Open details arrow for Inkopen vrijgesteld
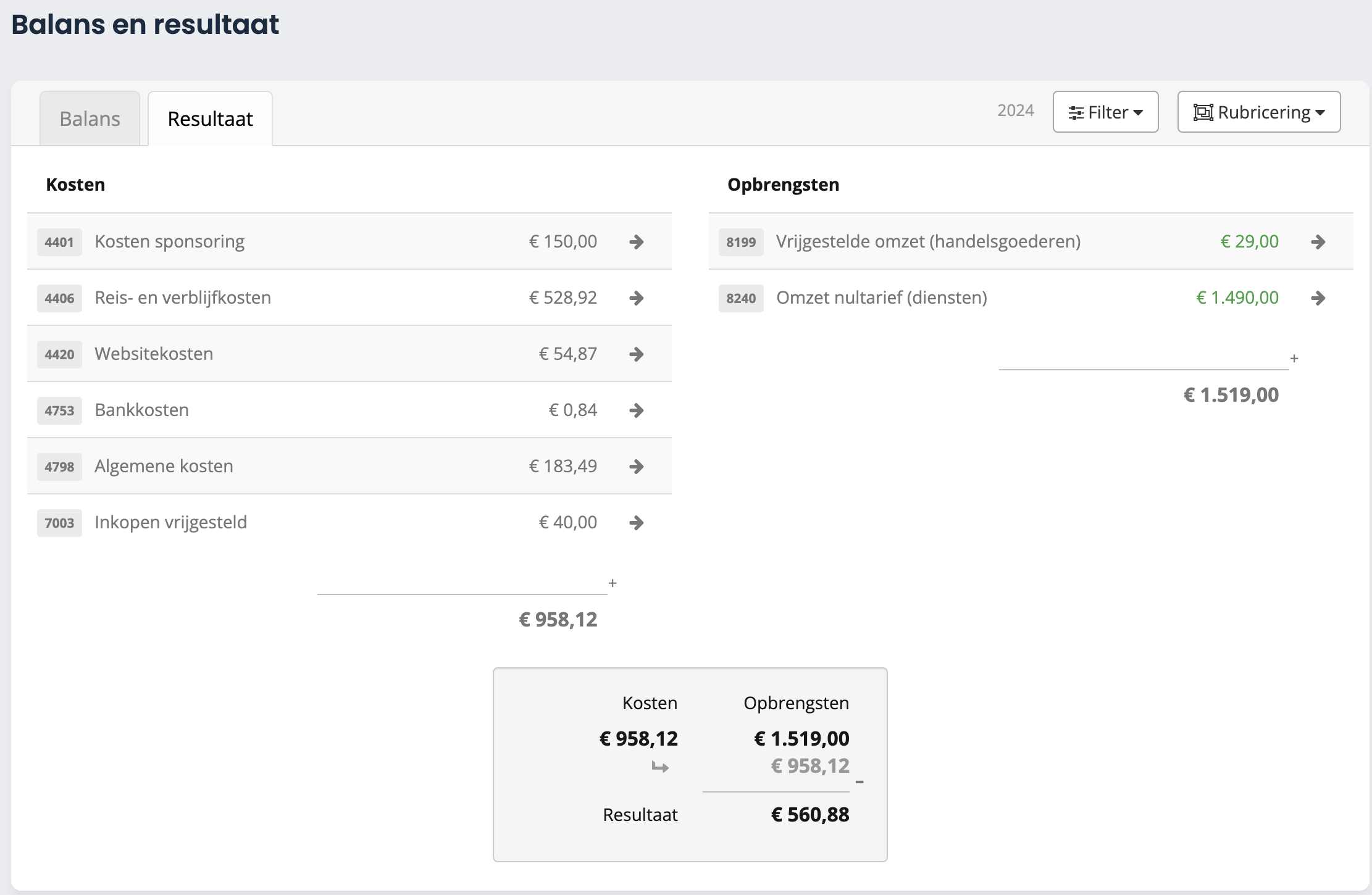 [637, 523]
